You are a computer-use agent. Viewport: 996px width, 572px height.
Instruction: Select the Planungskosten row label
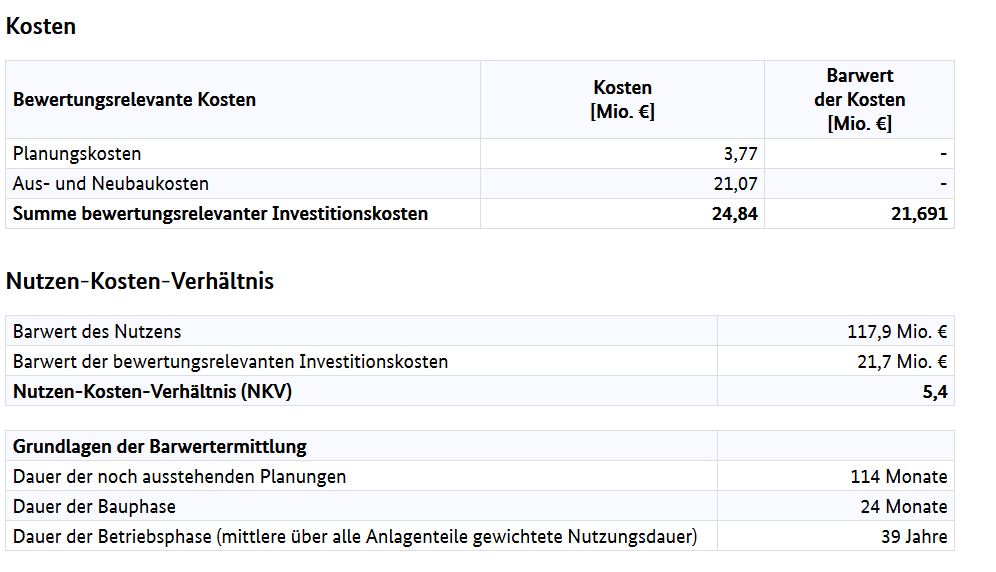[77, 154]
